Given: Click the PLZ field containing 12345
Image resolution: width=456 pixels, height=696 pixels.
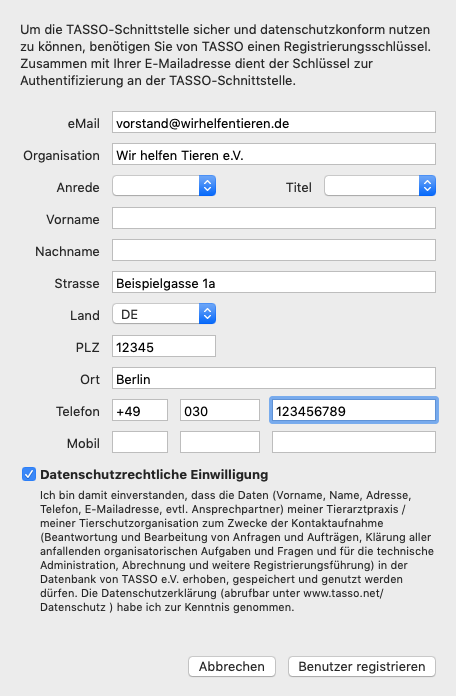Looking at the screenshot, I should click(x=164, y=346).
